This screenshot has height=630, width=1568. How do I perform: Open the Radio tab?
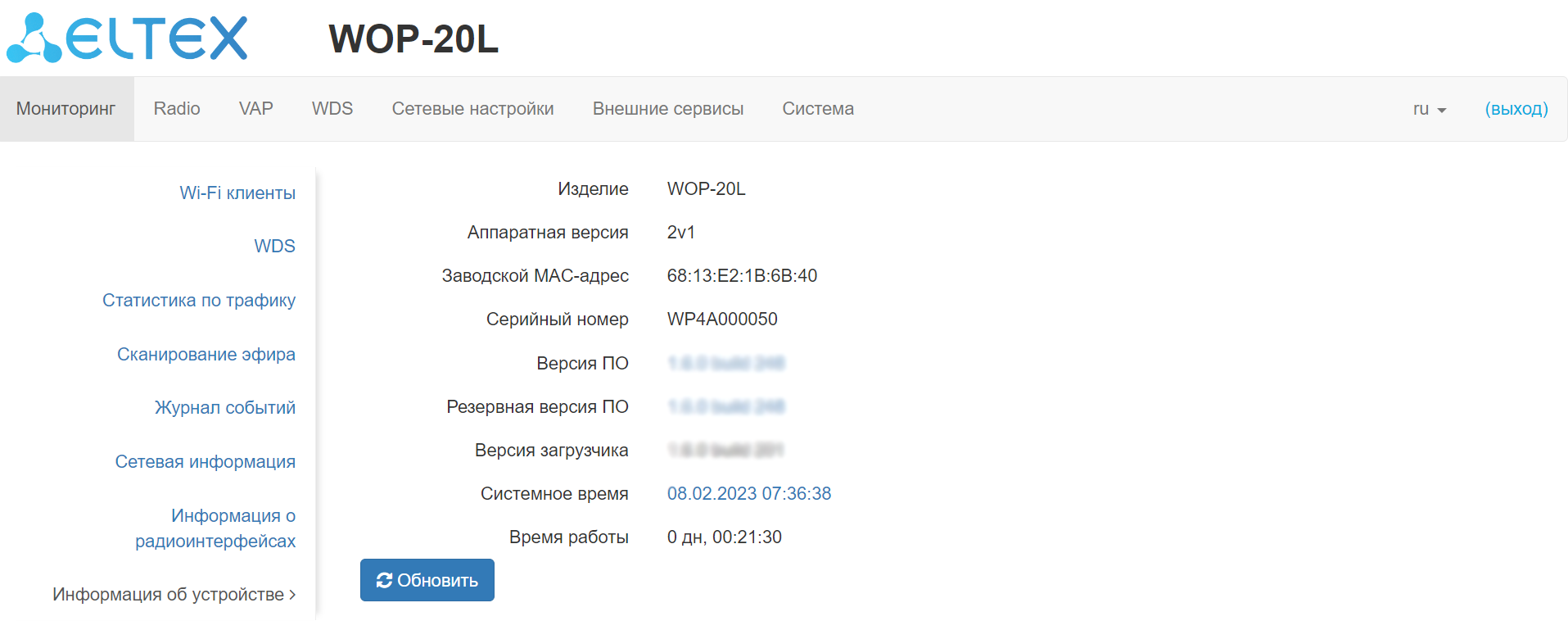[x=177, y=109]
